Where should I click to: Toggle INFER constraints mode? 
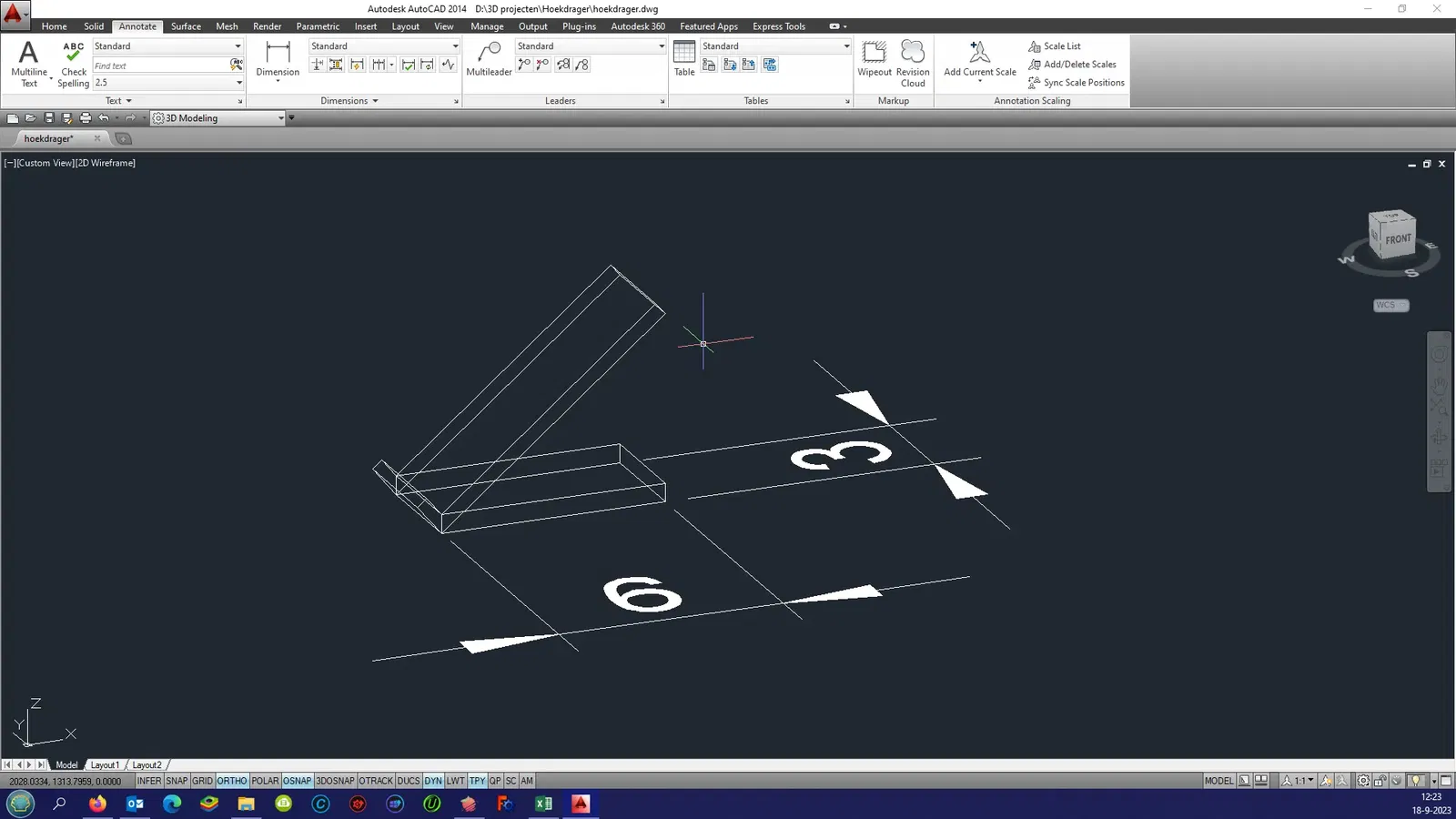pos(149,781)
